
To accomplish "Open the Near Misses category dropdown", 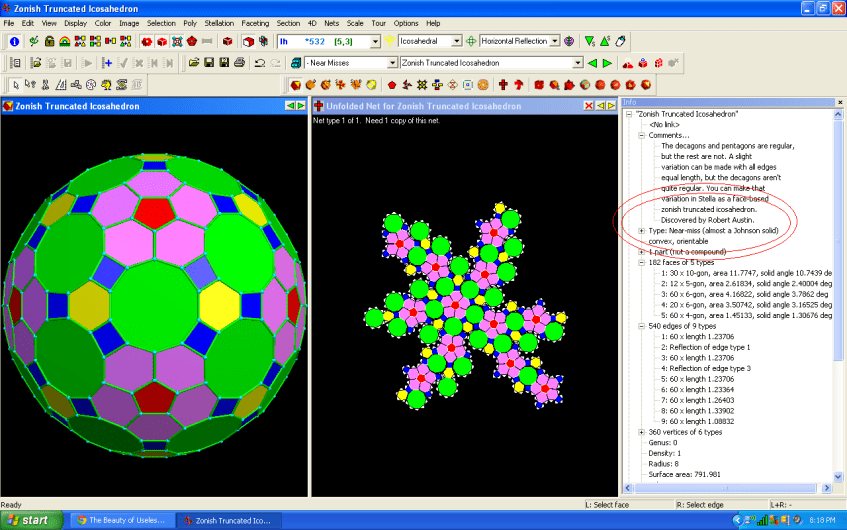I will 391,63.
